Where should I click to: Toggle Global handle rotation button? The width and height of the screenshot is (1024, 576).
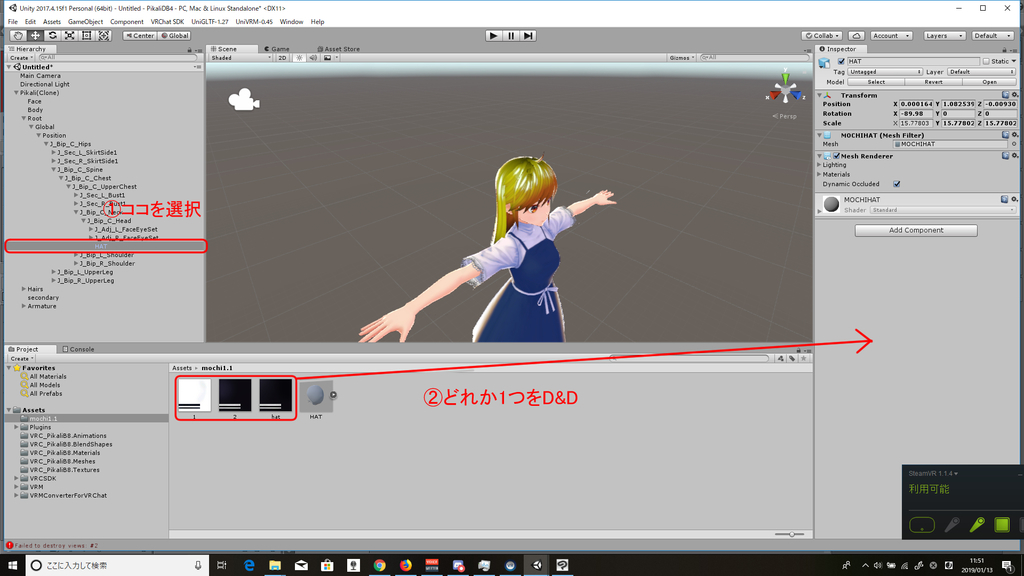174,36
